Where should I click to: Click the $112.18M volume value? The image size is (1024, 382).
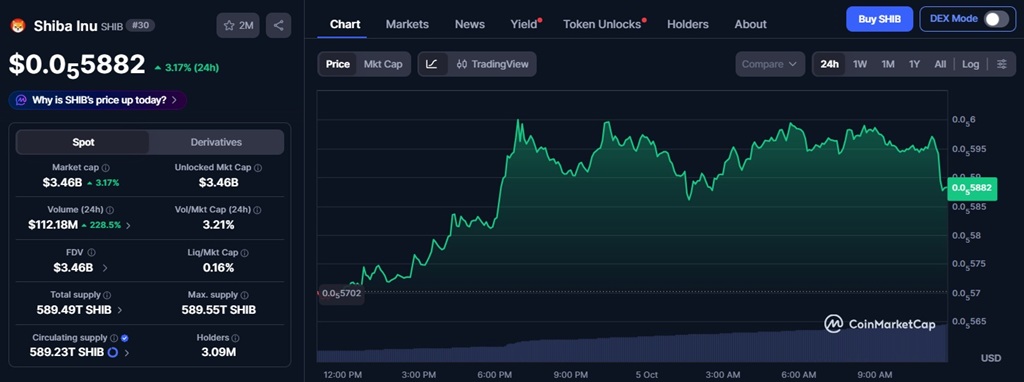(53, 225)
